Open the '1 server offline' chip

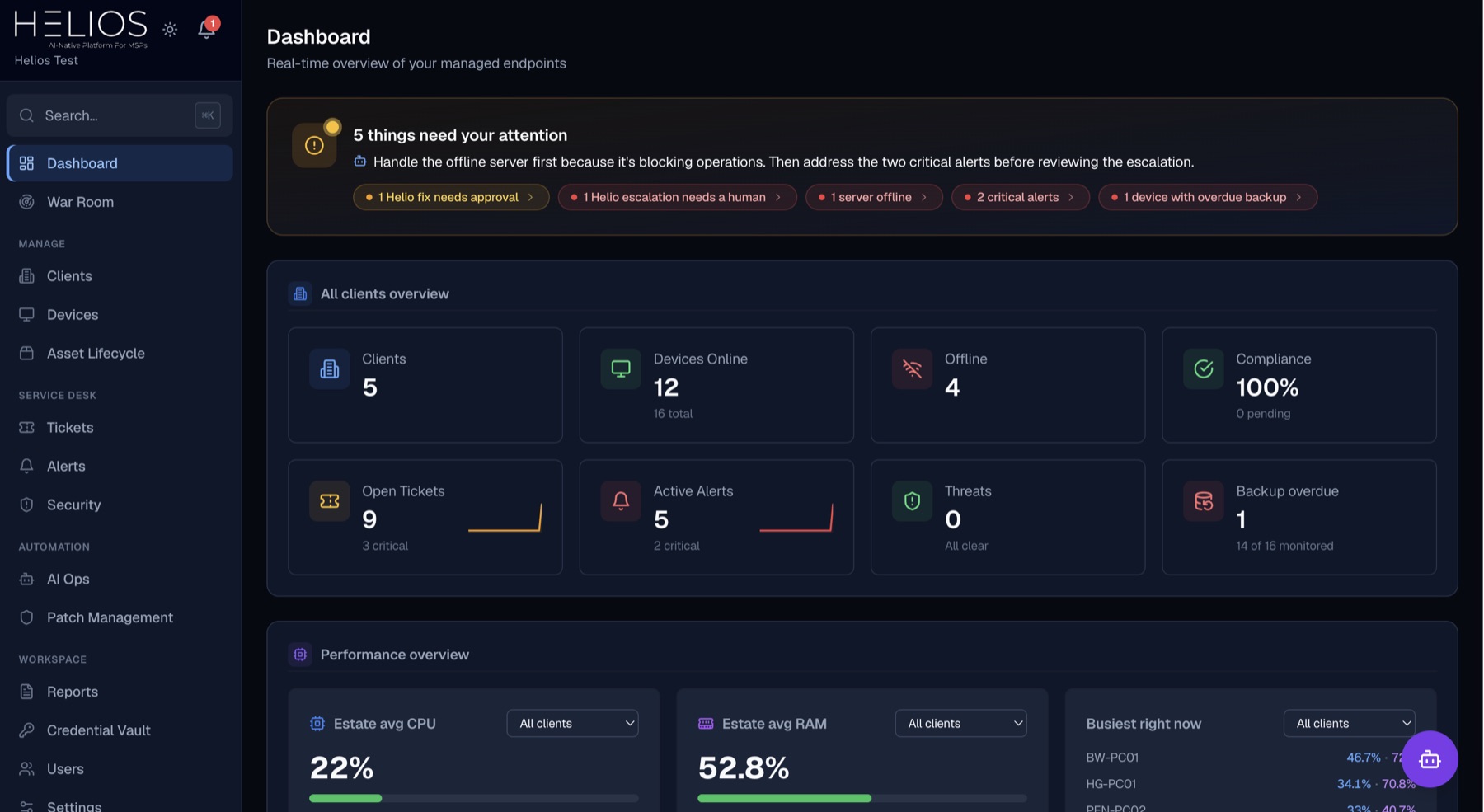[874, 198]
